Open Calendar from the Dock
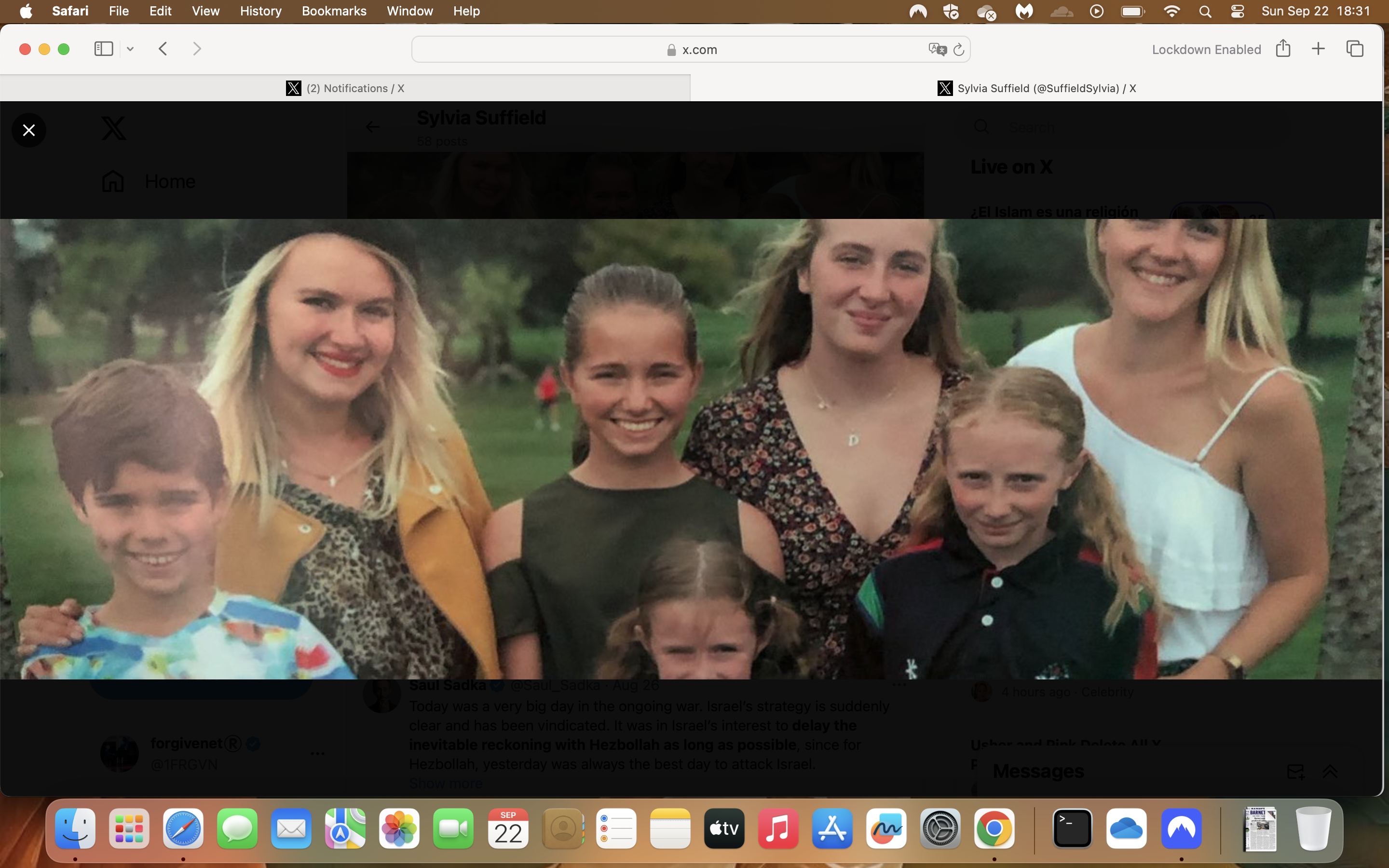 click(x=508, y=828)
